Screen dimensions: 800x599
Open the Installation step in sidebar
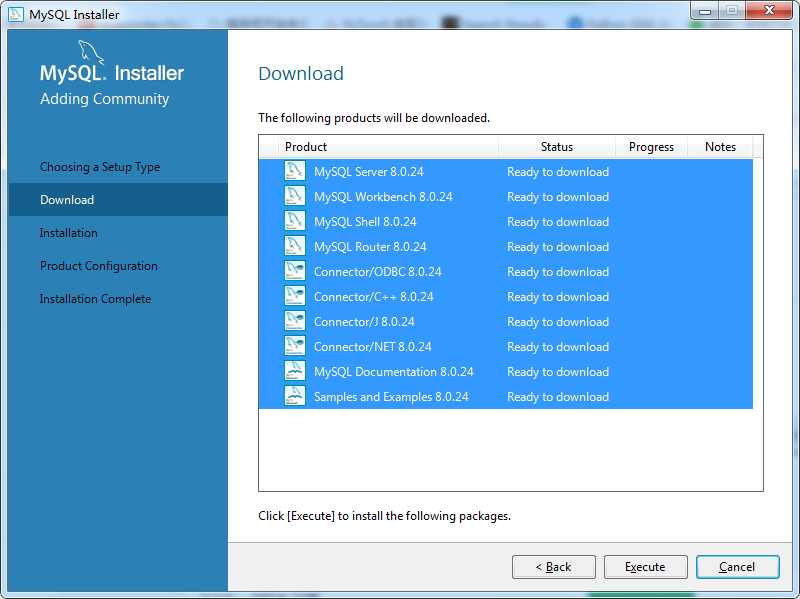68,233
